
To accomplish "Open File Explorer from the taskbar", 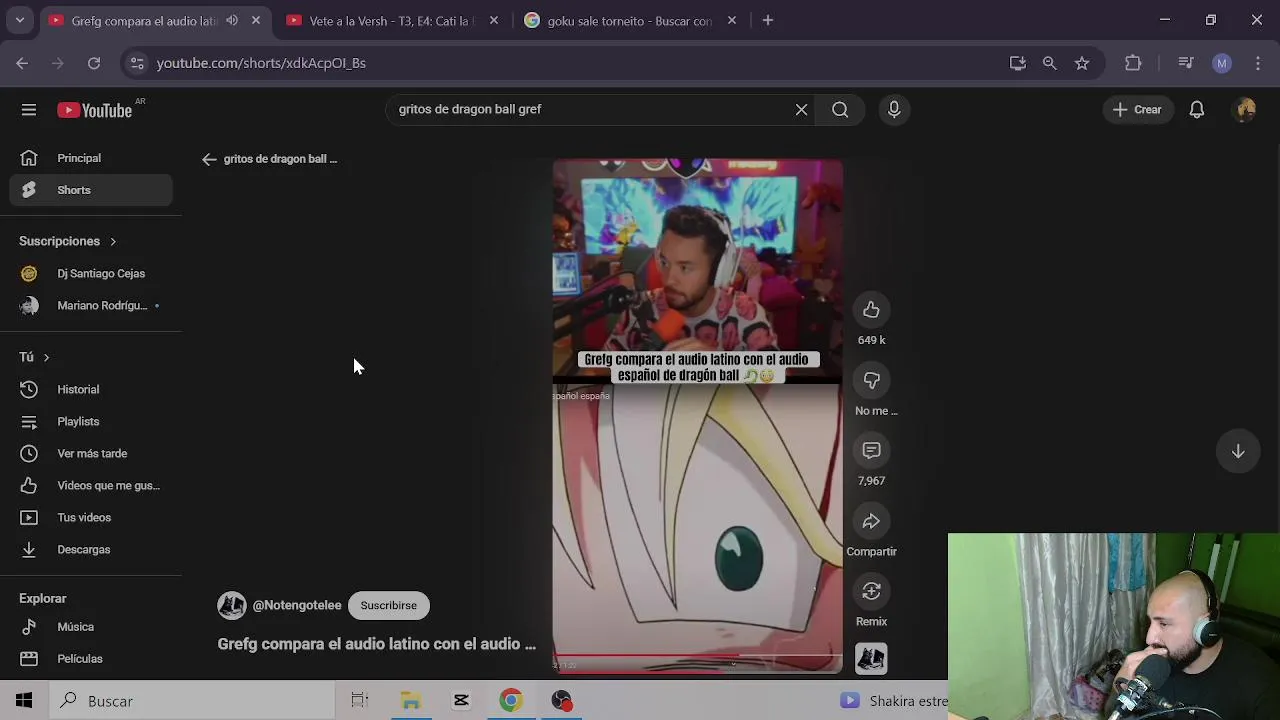I will [x=411, y=701].
